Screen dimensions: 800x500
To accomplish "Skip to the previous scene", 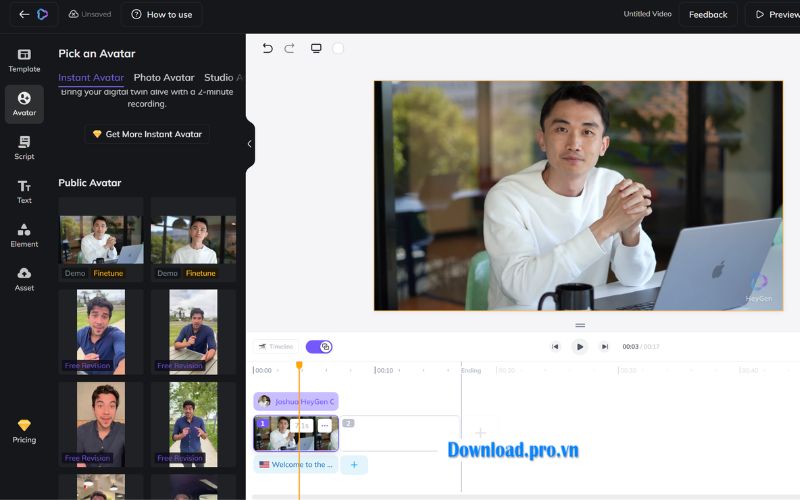I will [x=555, y=346].
